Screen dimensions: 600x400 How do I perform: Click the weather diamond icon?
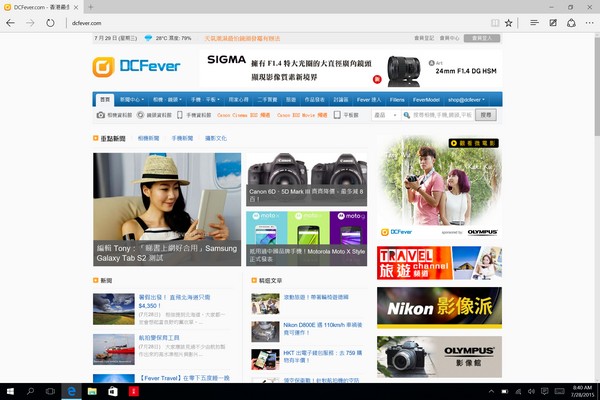[148, 38]
